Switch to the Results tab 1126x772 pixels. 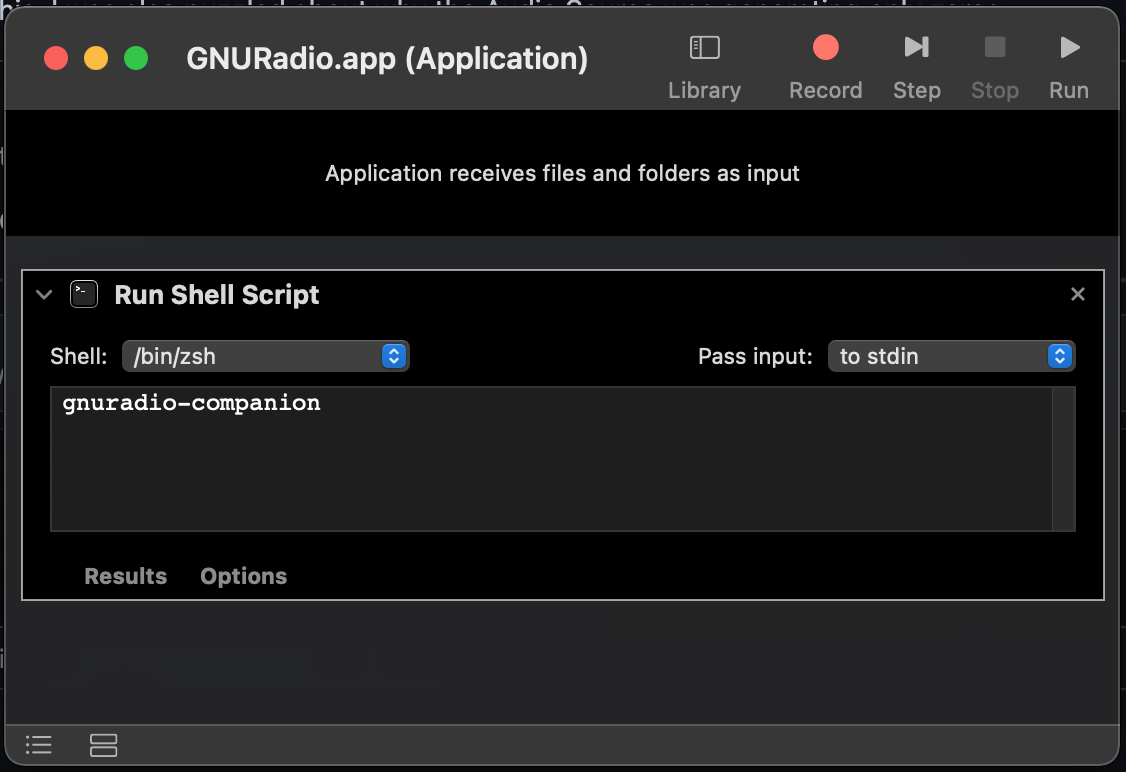125,576
